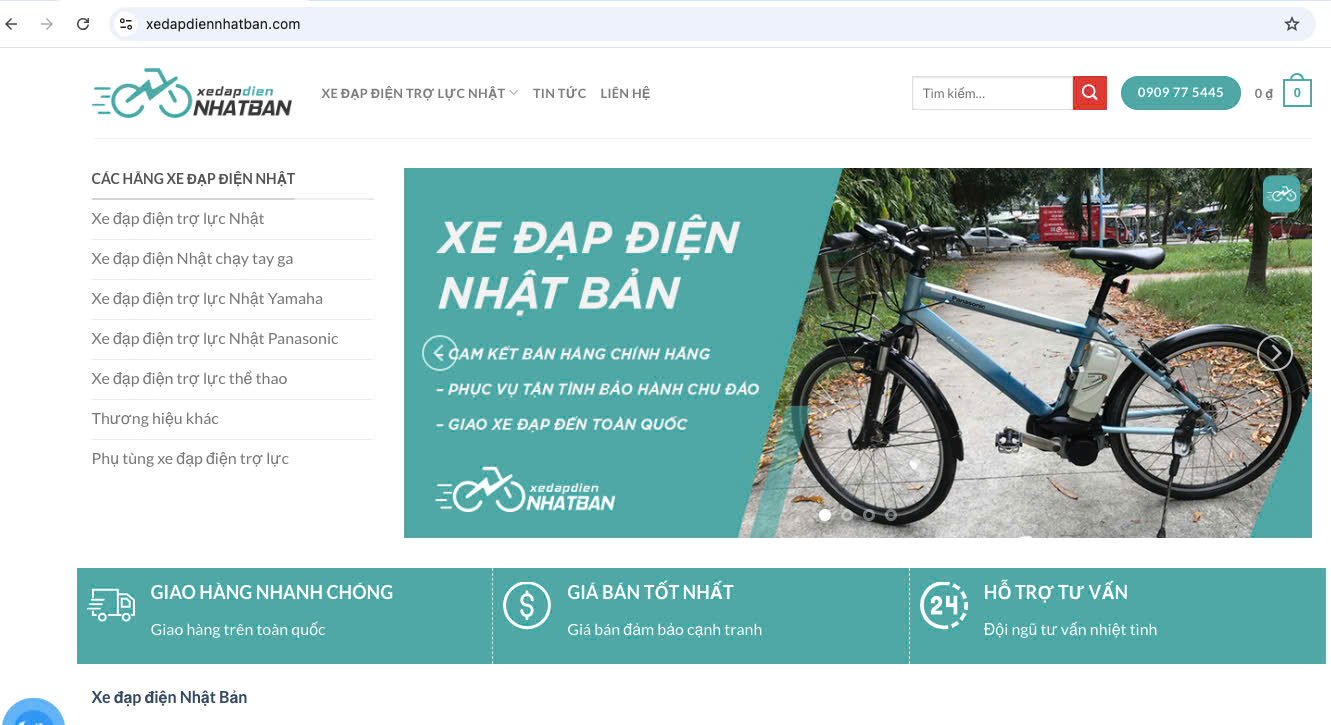The height and width of the screenshot is (725, 1331).
Task: Open the LIÊN HỆ menu item
Action: [x=625, y=93]
